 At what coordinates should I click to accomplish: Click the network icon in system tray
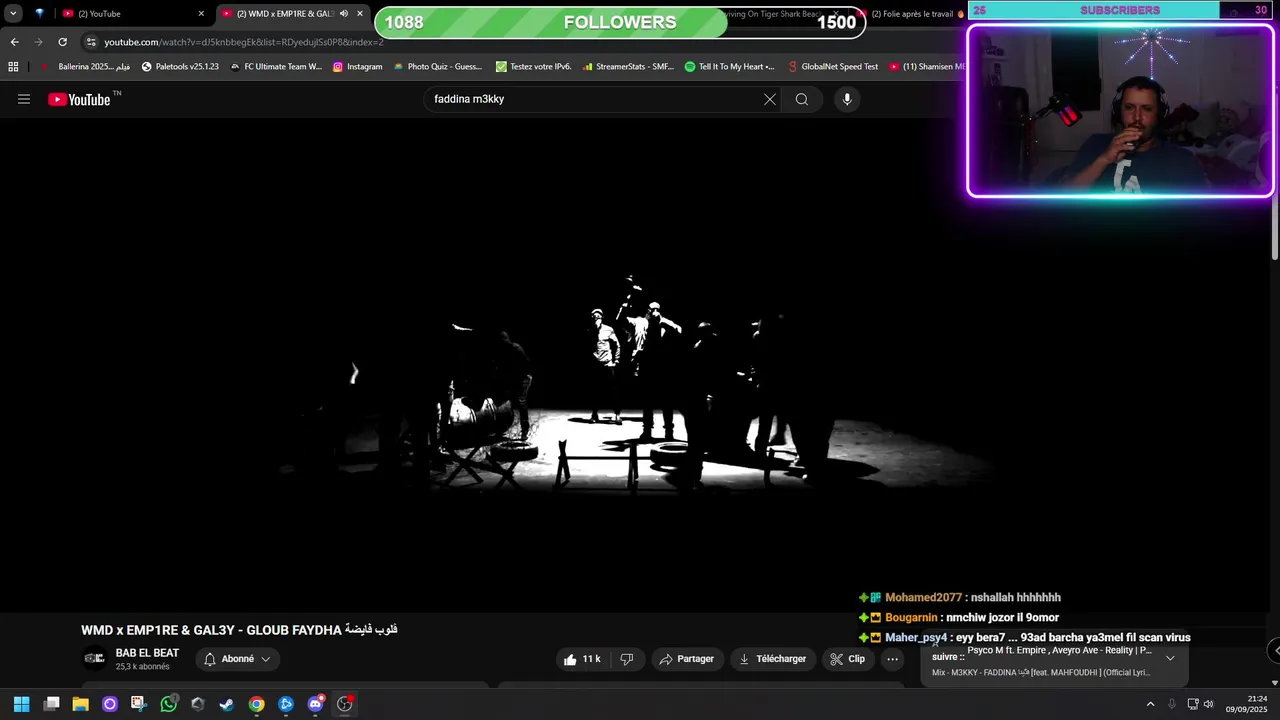1192,704
